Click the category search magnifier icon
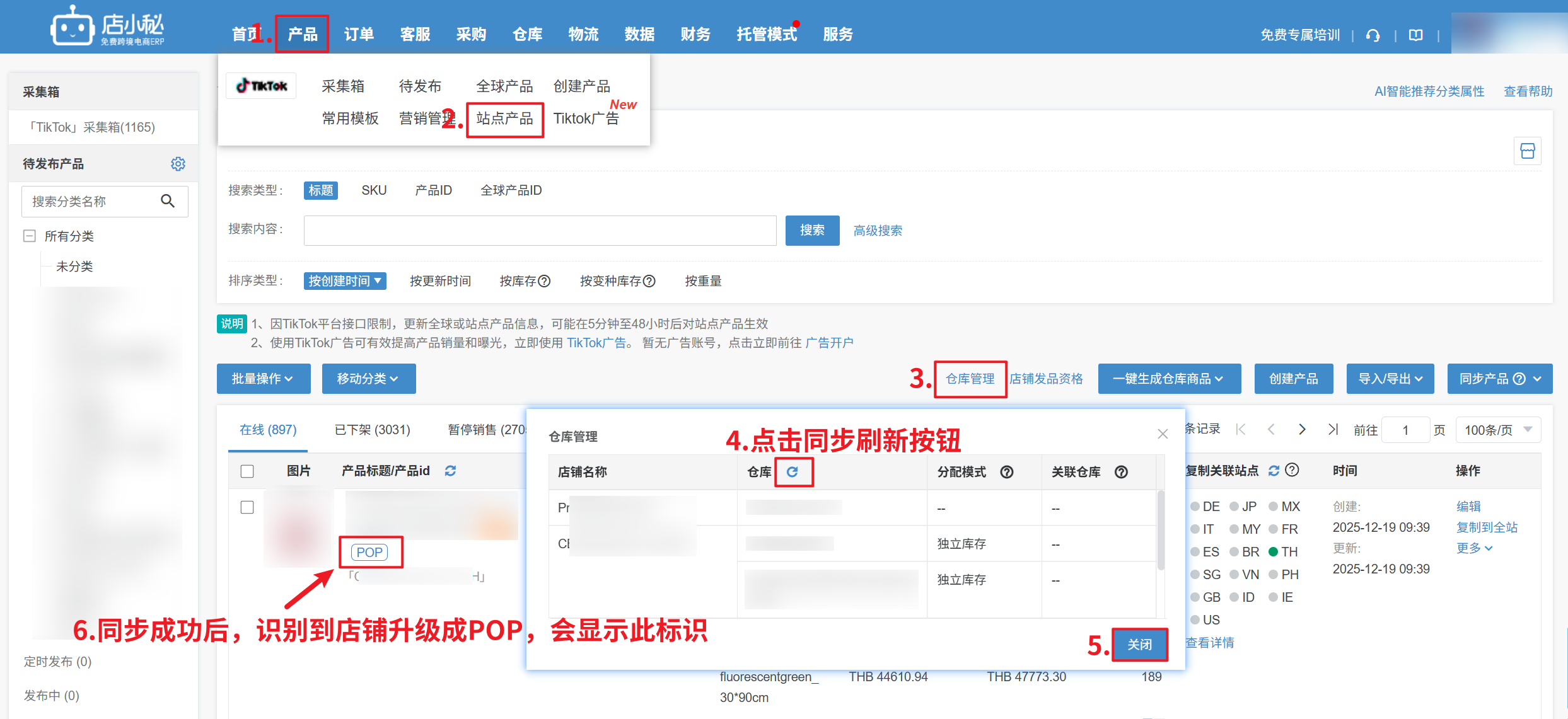The width and height of the screenshot is (1568, 719). (x=168, y=201)
